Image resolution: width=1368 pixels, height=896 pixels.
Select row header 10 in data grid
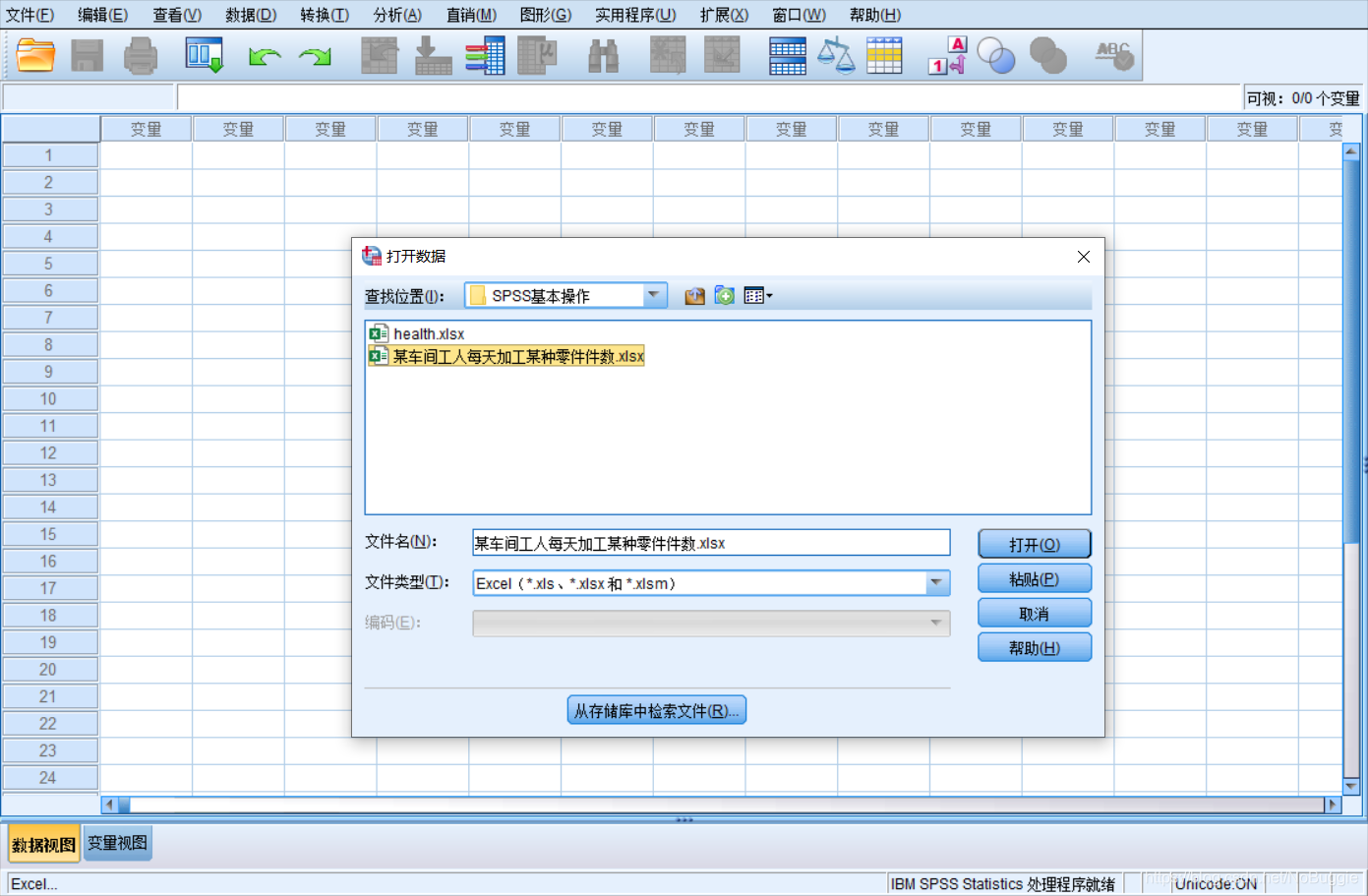tap(49, 399)
